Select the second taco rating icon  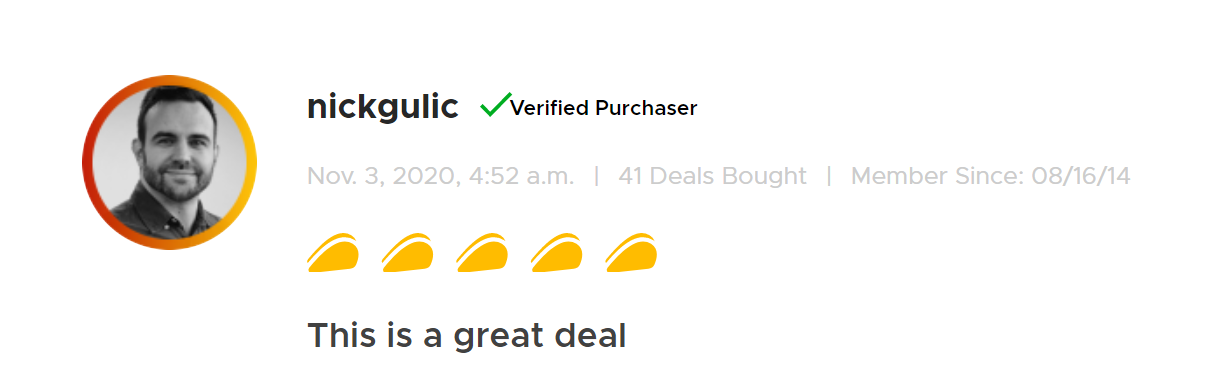[407, 252]
